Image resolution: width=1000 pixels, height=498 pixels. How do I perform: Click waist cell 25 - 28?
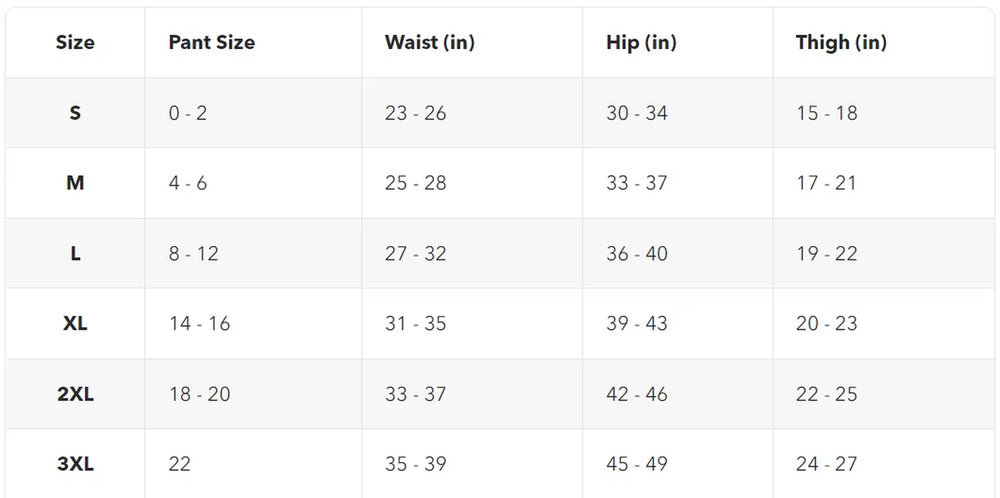tap(416, 183)
